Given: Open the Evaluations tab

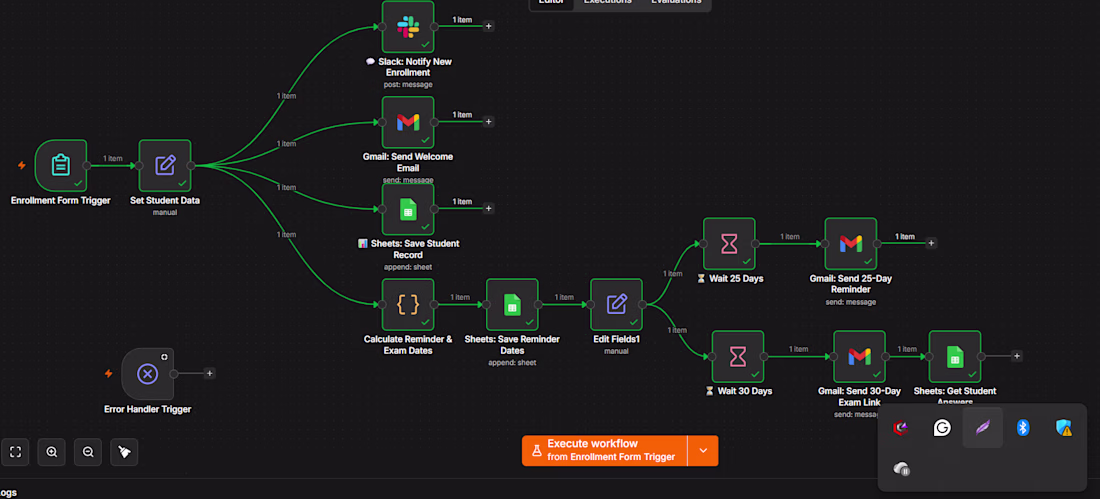Looking at the screenshot, I should [676, 3].
